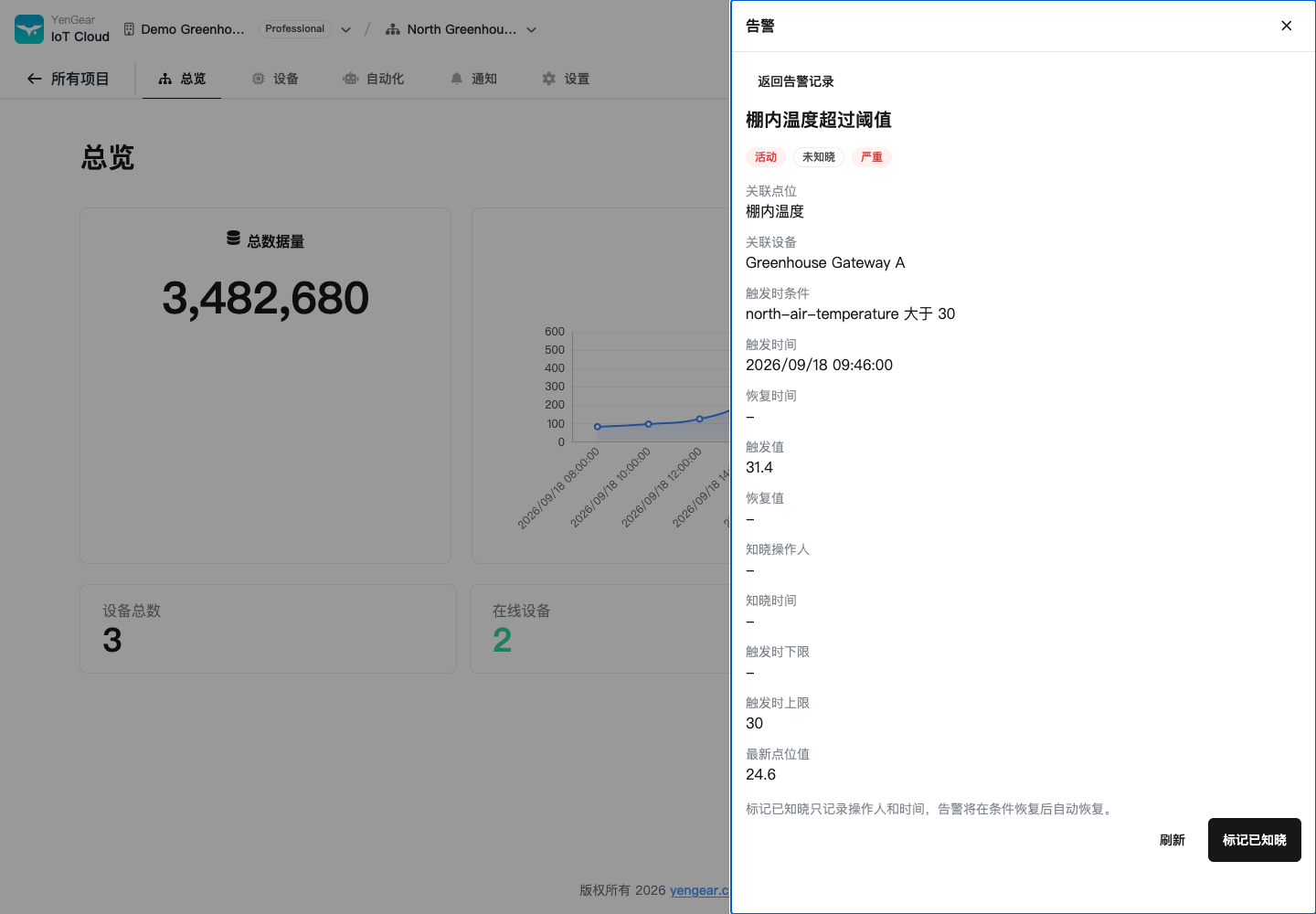
Task: Close the 告警 panel with the X
Action: coord(1286,26)
